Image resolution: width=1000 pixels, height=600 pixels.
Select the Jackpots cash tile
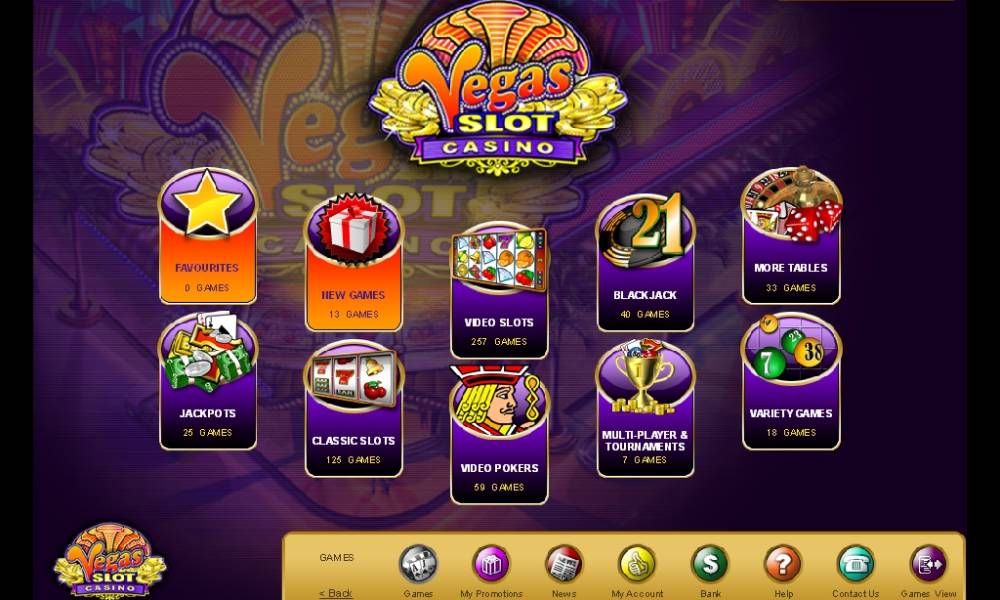[207, 381]
